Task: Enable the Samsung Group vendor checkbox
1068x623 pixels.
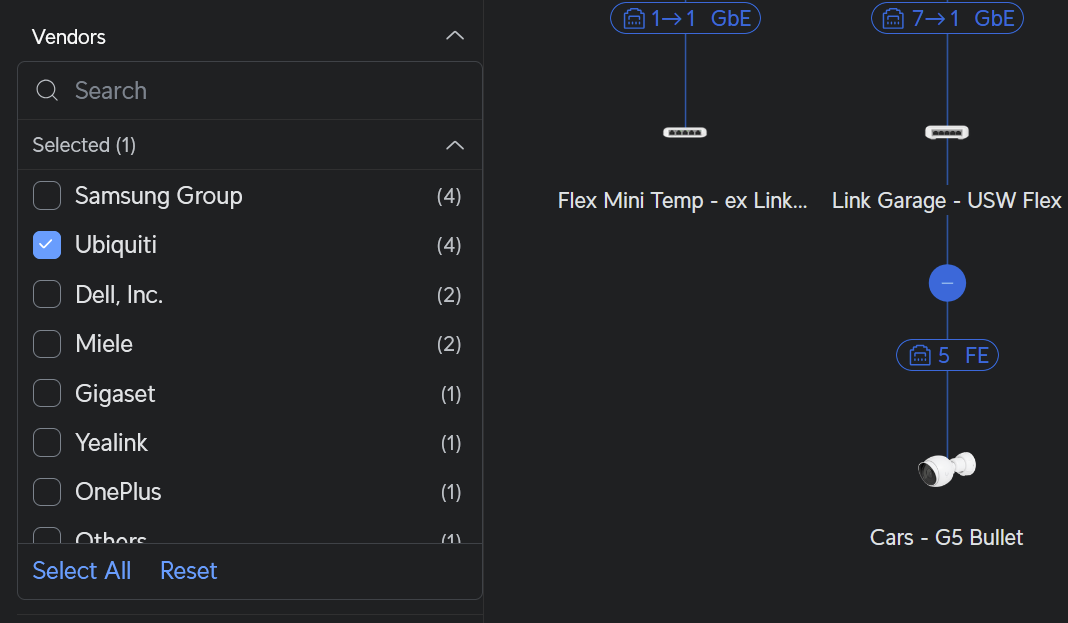Action: pos(47,196)
